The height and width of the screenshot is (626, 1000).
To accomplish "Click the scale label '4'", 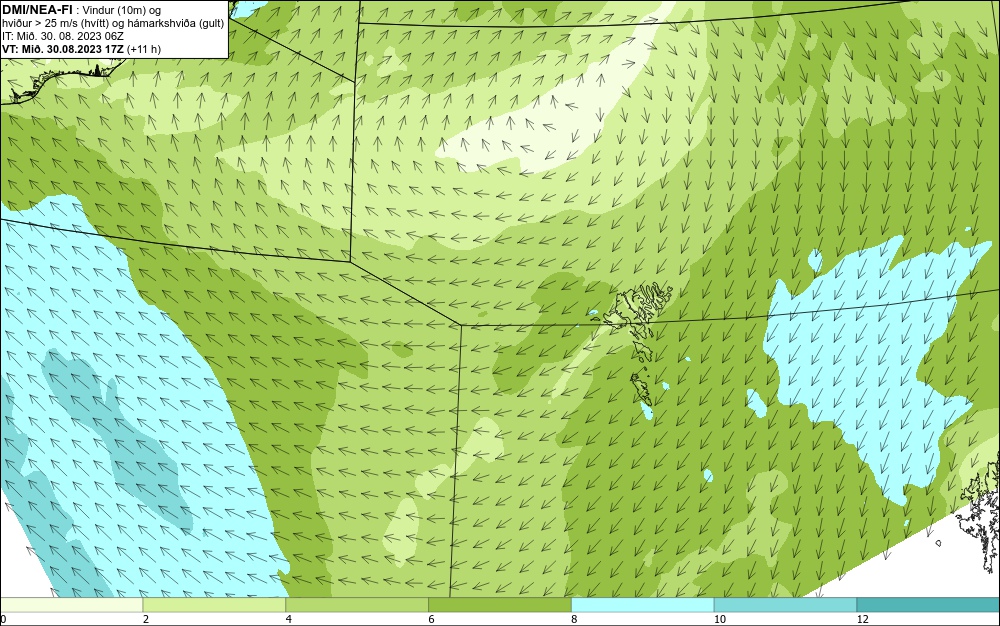I will tap(289, 619).
